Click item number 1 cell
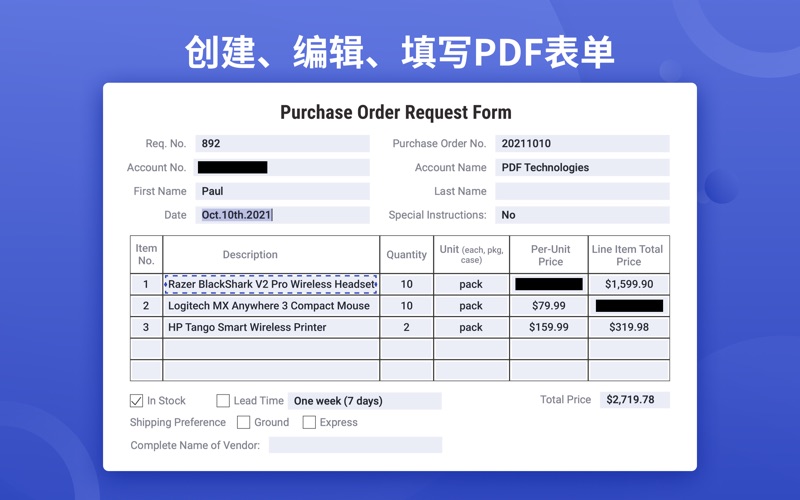 coord(146,284)
